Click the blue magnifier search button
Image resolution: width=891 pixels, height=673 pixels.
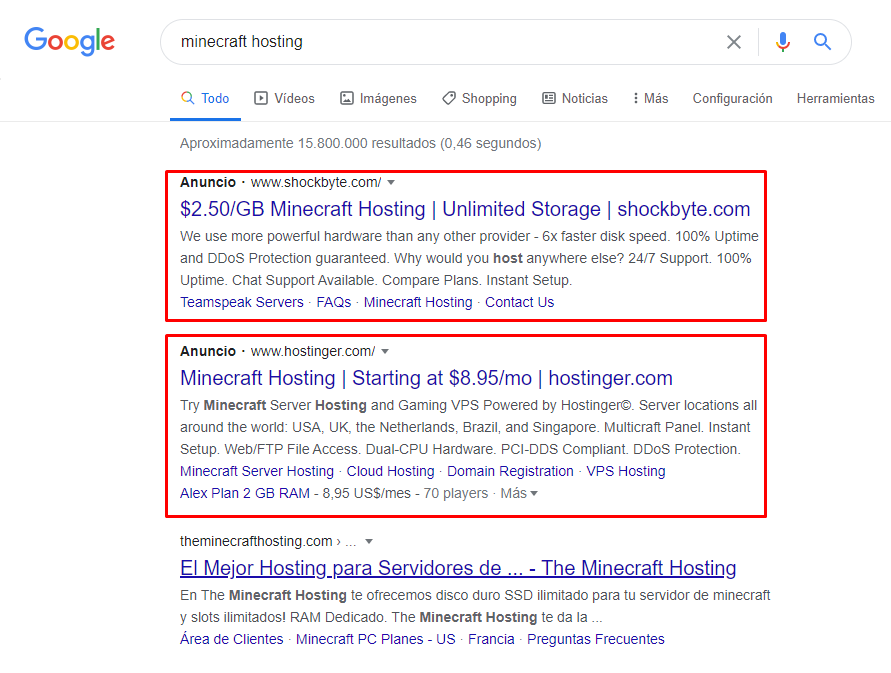click(822, 41)
